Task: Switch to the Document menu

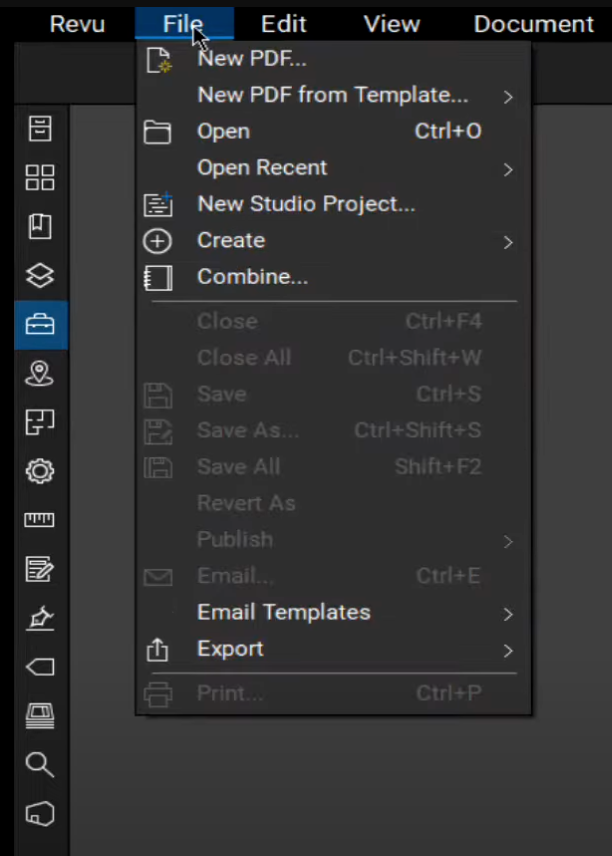Action: click(533, 23)
